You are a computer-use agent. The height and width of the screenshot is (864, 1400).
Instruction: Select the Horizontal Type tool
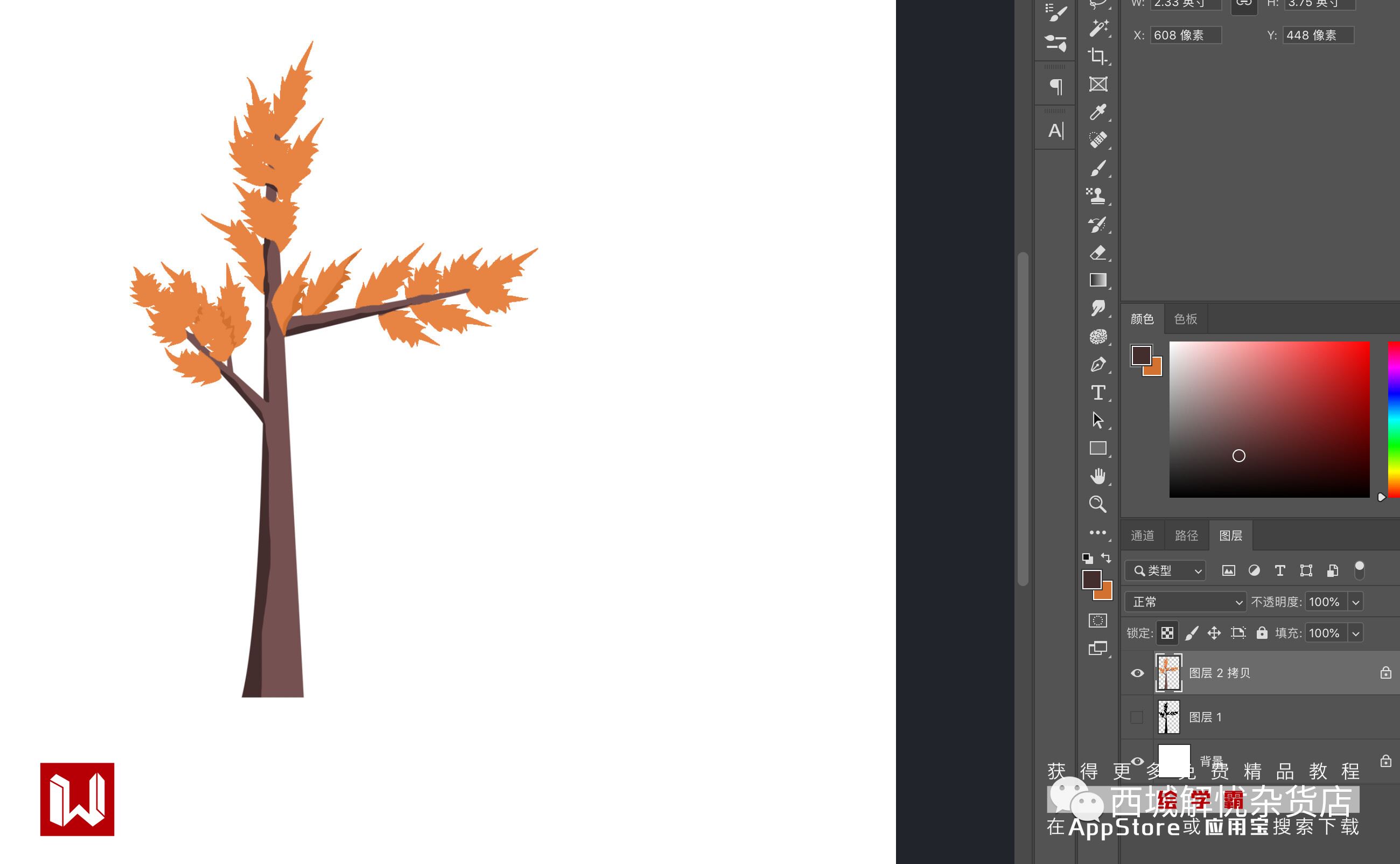click(1097, 393)
